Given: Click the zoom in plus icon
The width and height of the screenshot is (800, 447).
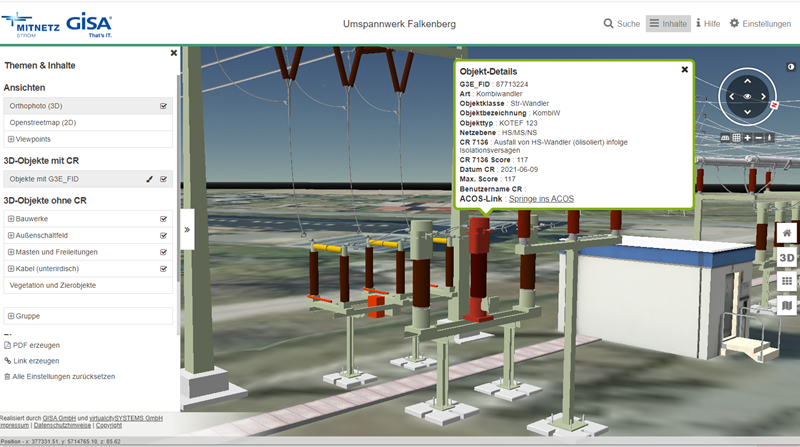Looking at the screenshot, I should [x=747, y=137].
